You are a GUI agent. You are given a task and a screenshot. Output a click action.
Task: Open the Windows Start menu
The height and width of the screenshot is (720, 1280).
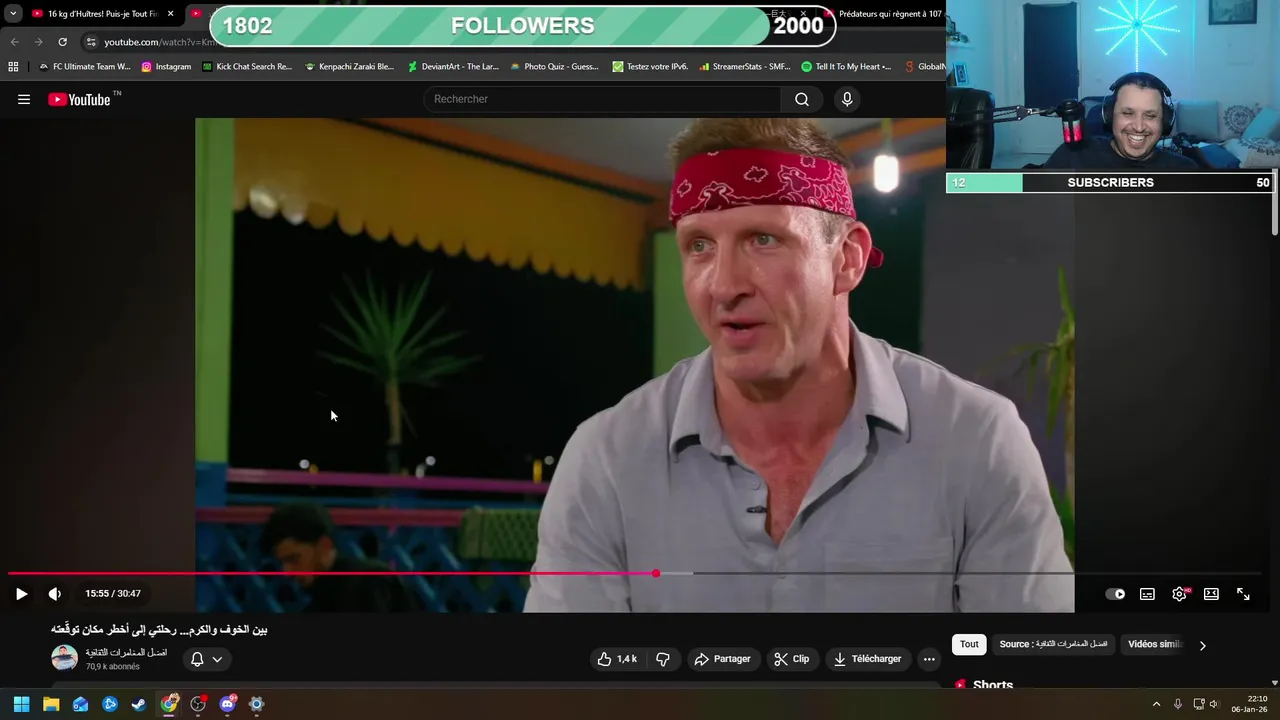click(x=21, y=704)
